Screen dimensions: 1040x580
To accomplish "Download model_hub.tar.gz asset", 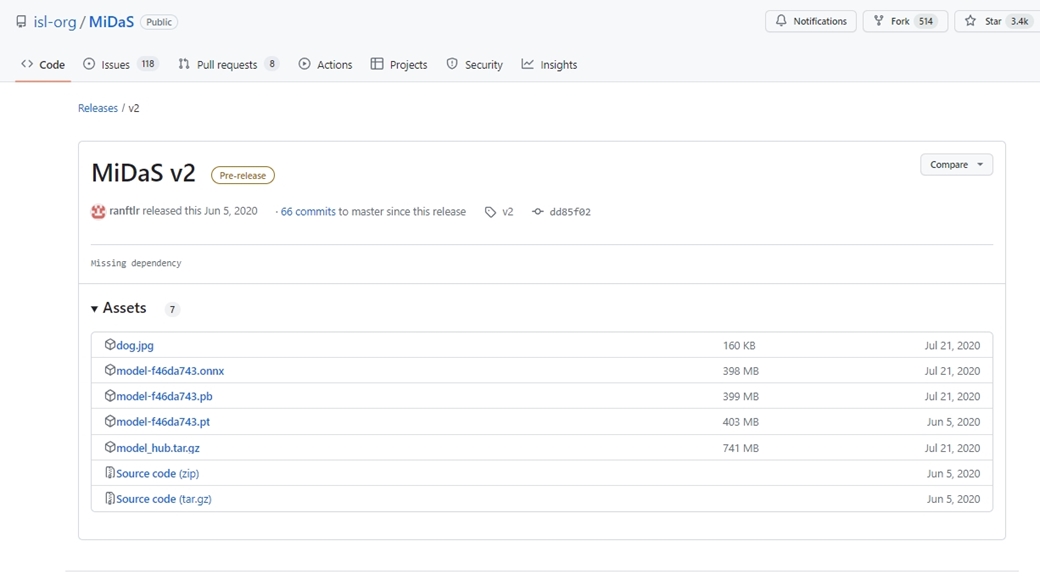I will pos(158,448).
